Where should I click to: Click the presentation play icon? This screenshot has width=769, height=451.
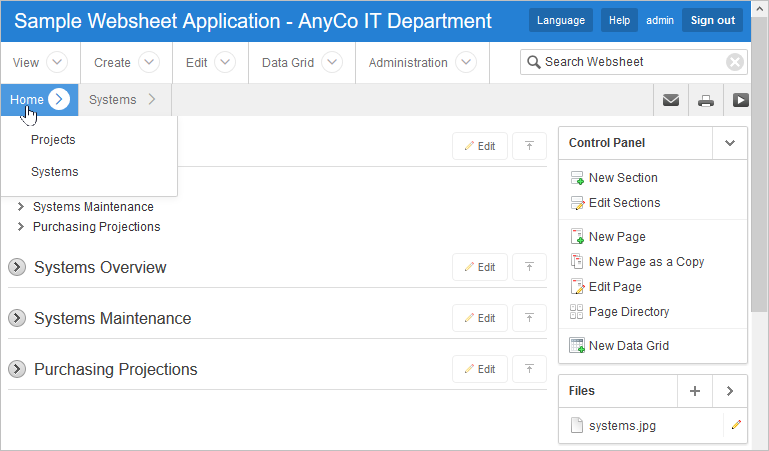(x=740, y=100)
